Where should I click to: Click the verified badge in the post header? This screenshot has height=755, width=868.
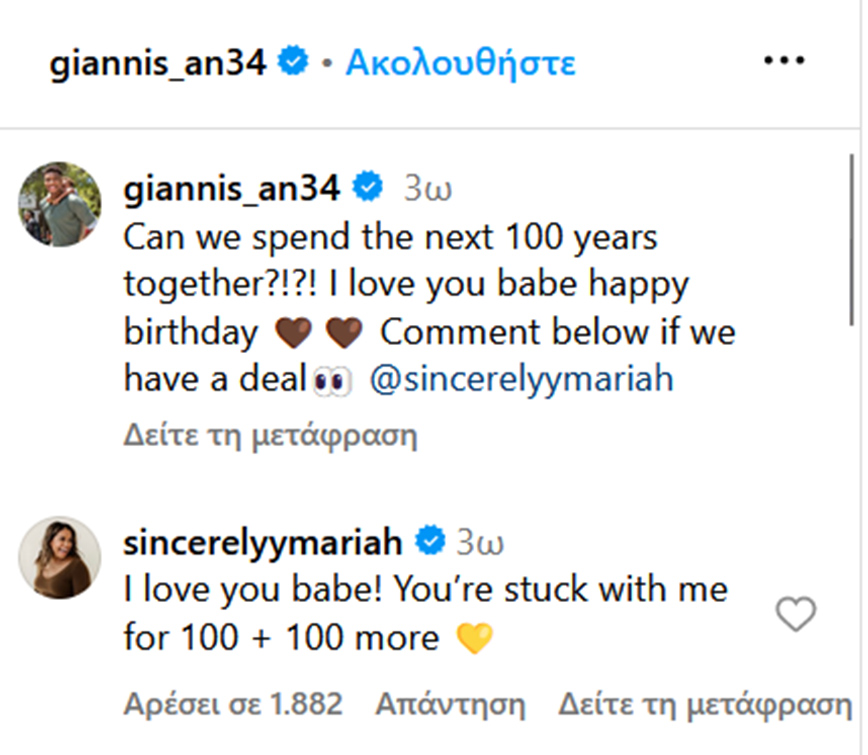[293, 63]
